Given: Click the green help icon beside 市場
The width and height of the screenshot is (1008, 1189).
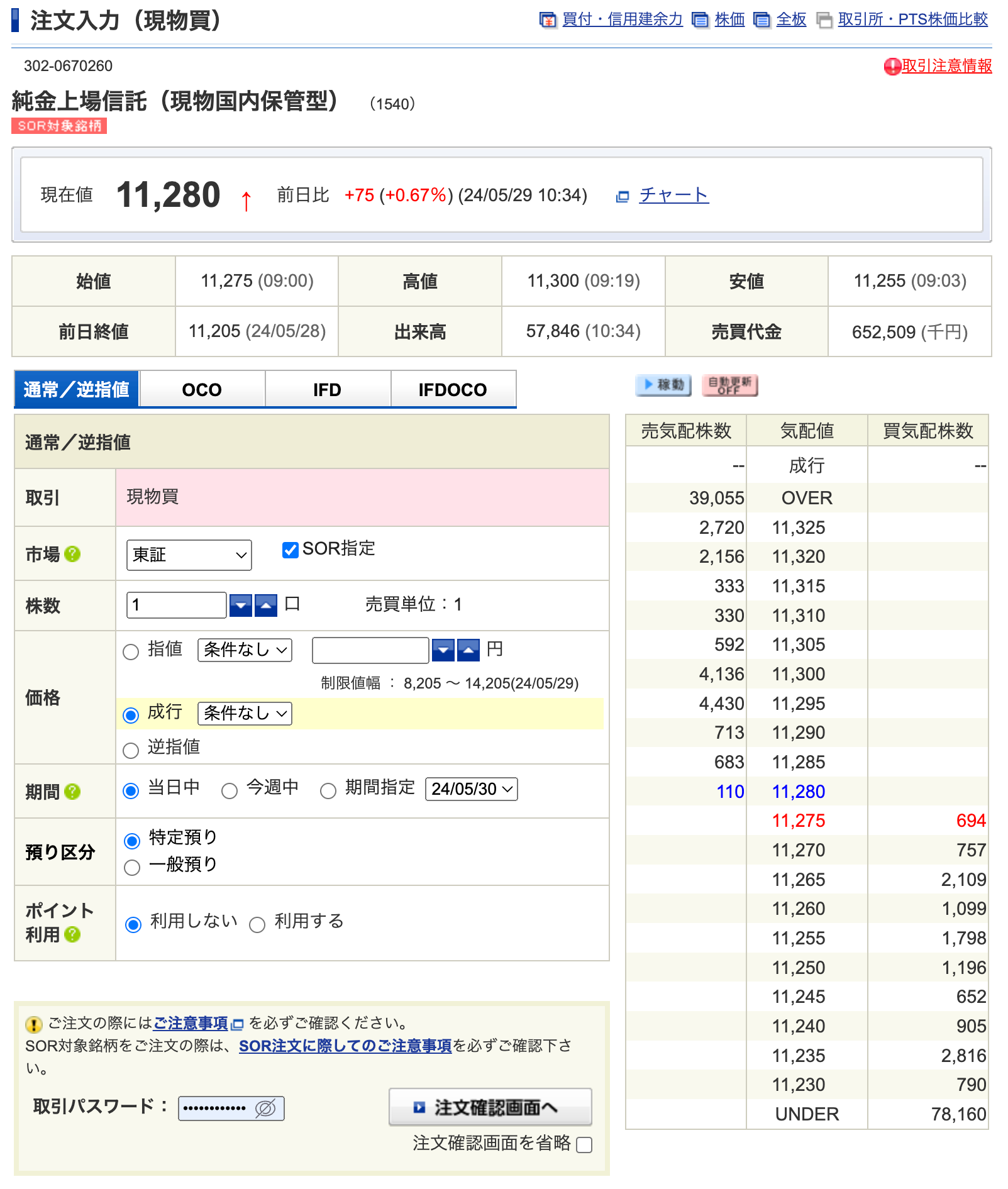Looking at the screenshot, I should pyautogui.click(x=72, y=554).
